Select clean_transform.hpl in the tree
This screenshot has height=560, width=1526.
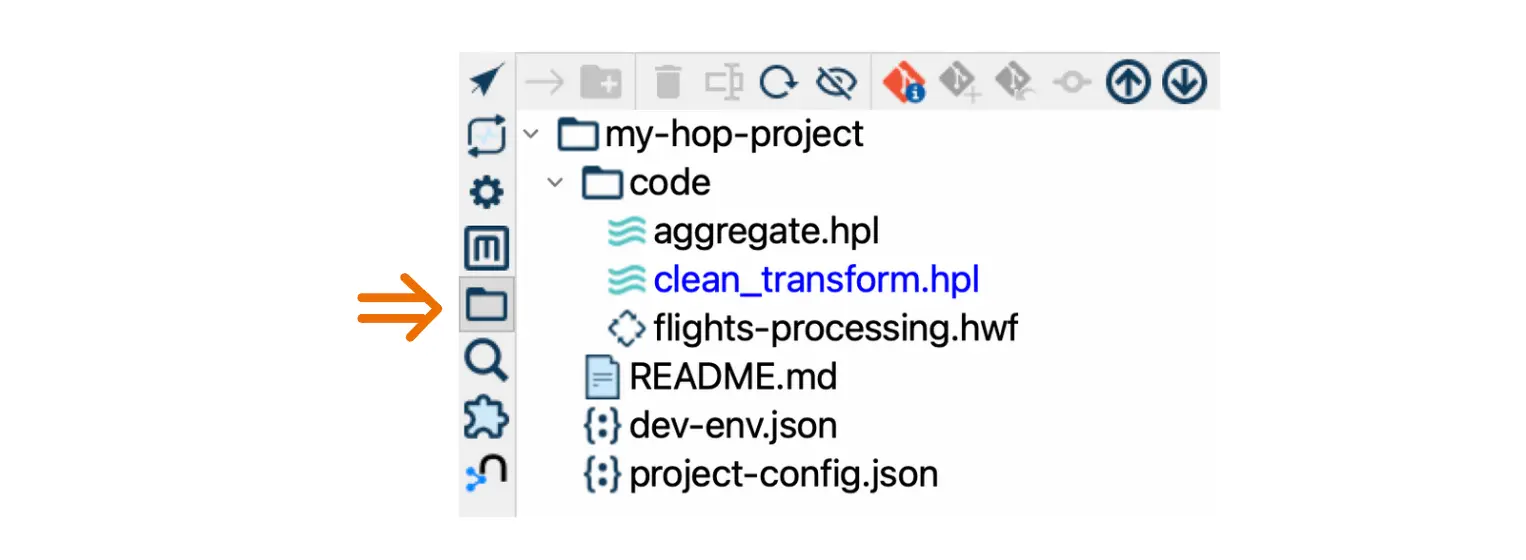(815, 280)
